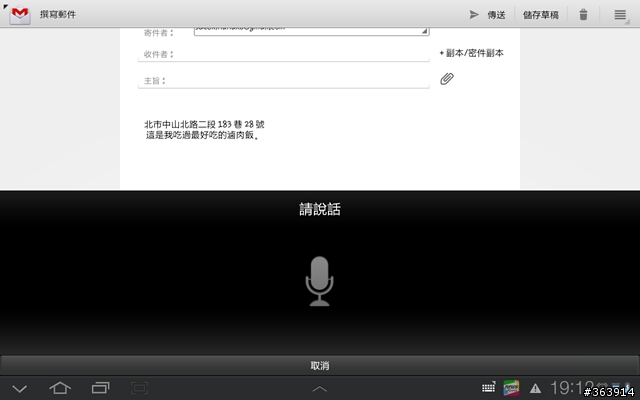Viewport: 640px width, 400px height.
Task: Go to the home screen
Action: pos(60,388)
